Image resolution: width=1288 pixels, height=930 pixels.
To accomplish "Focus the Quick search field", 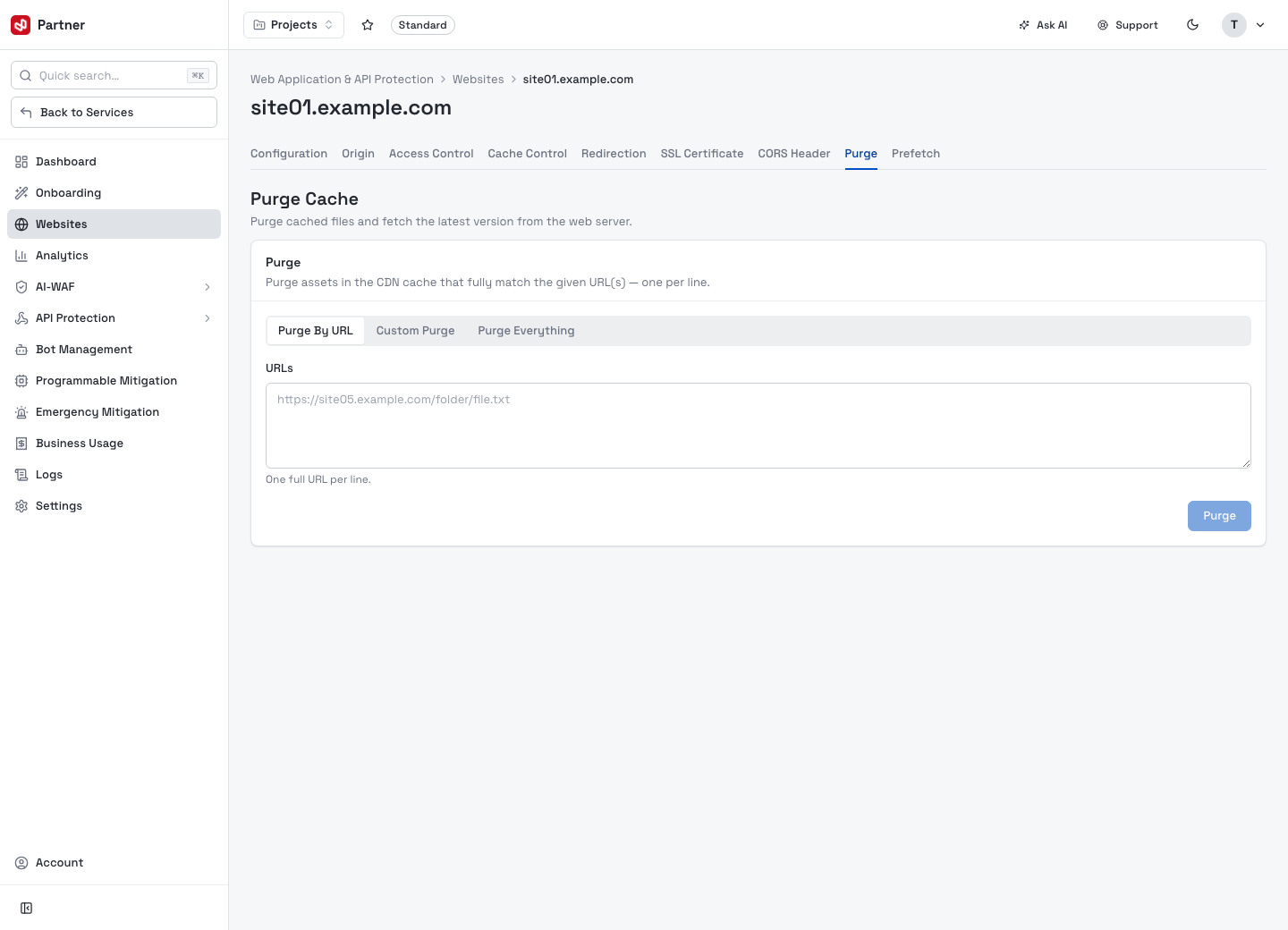I will pos(114,76).
